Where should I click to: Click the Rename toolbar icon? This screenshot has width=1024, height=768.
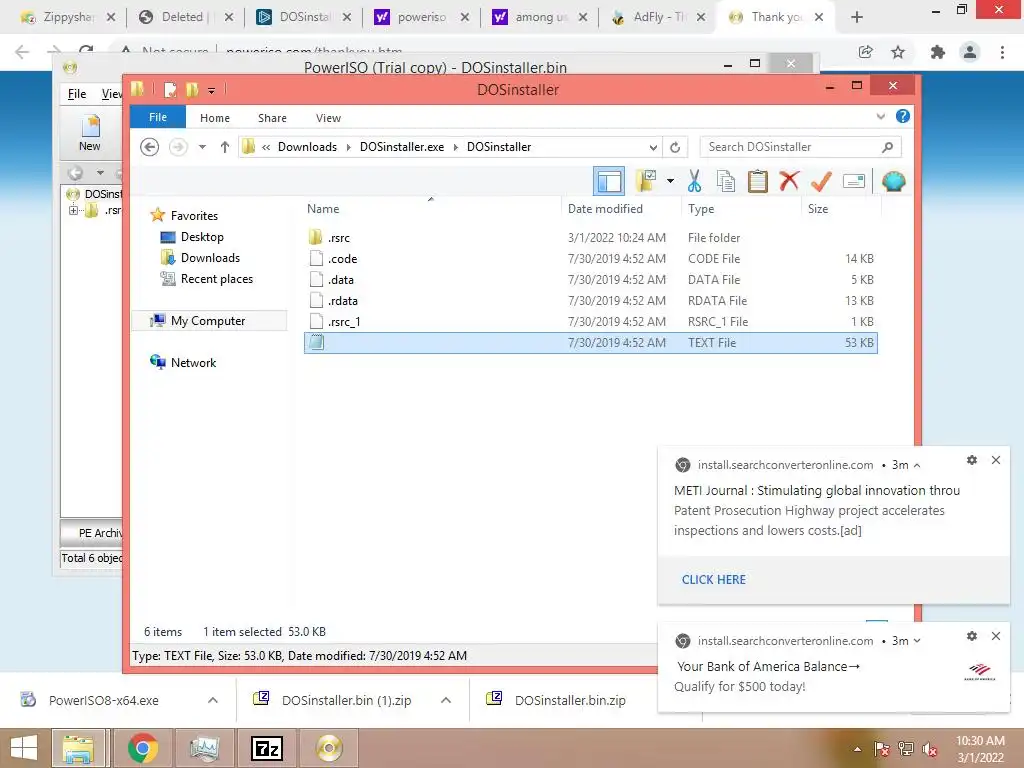click(854, 181)
